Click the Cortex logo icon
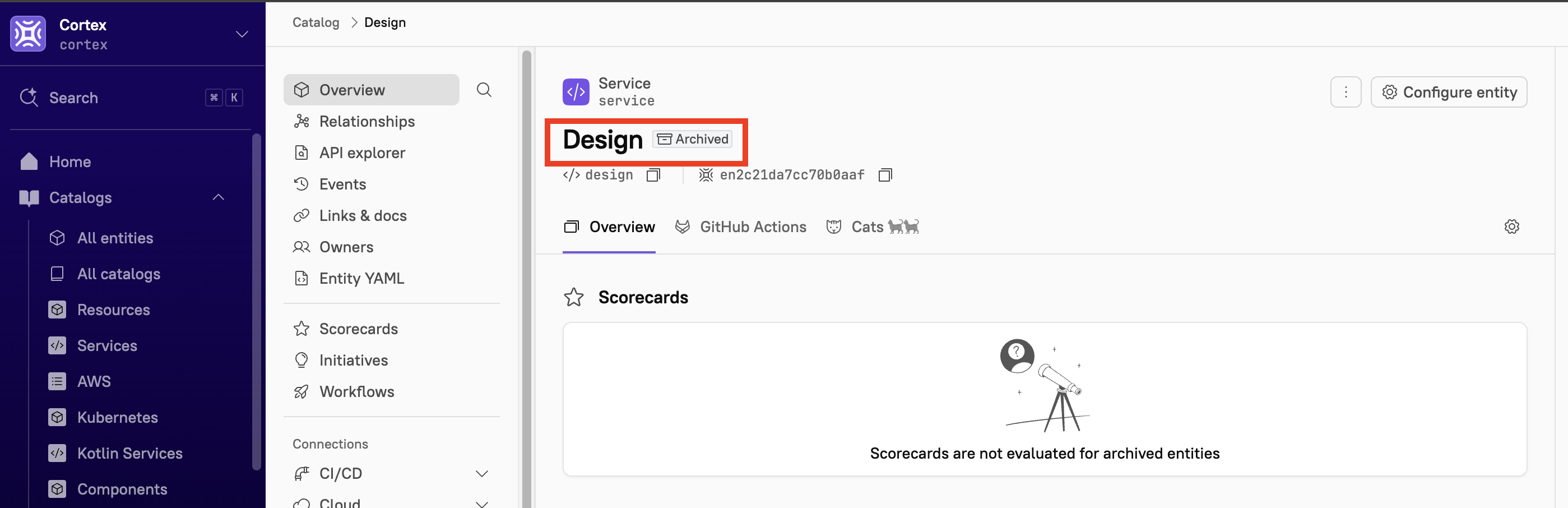 [28, 34]
